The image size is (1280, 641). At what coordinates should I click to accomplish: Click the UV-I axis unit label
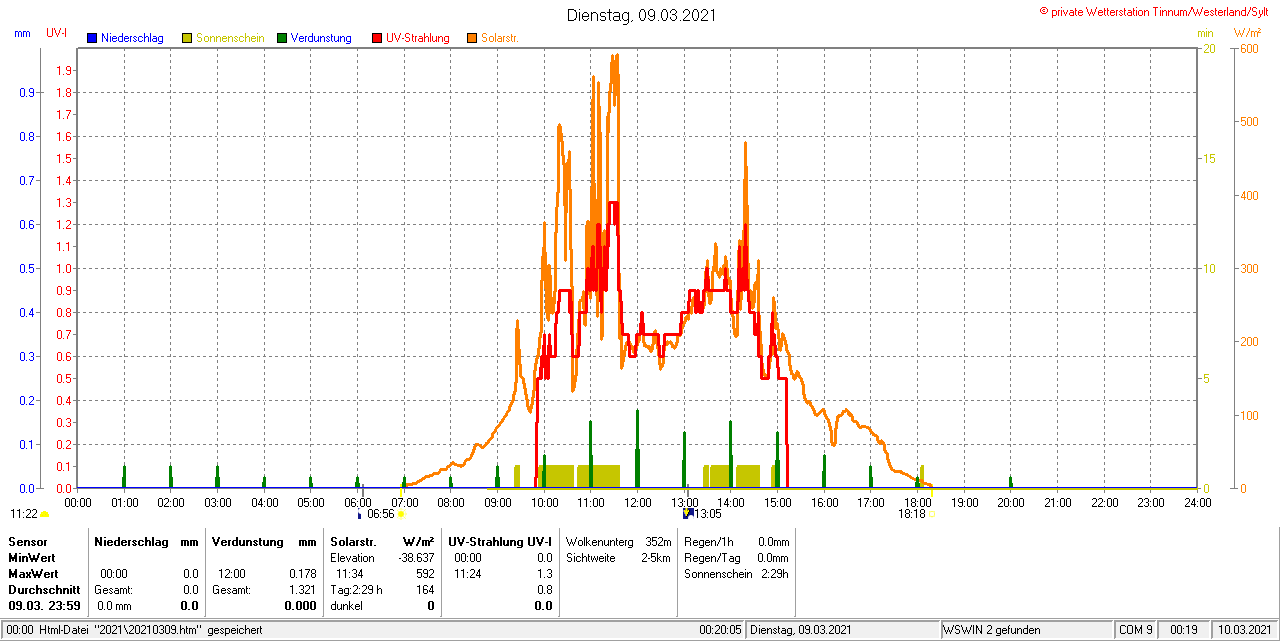coord(57,33)
